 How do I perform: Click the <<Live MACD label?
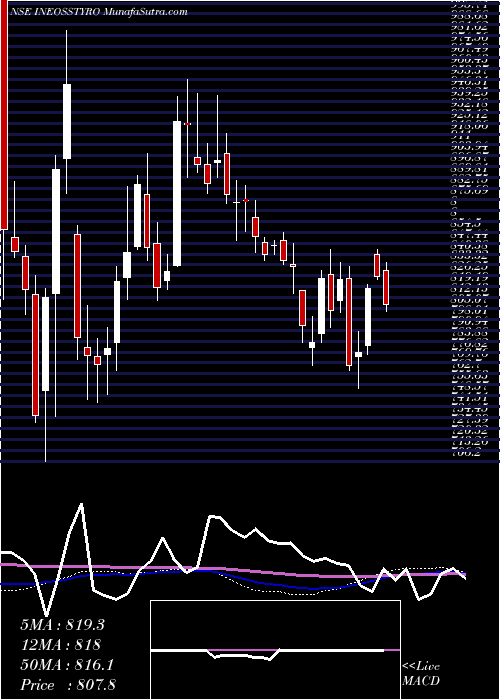pyautogui.click(x=421, y=674)
